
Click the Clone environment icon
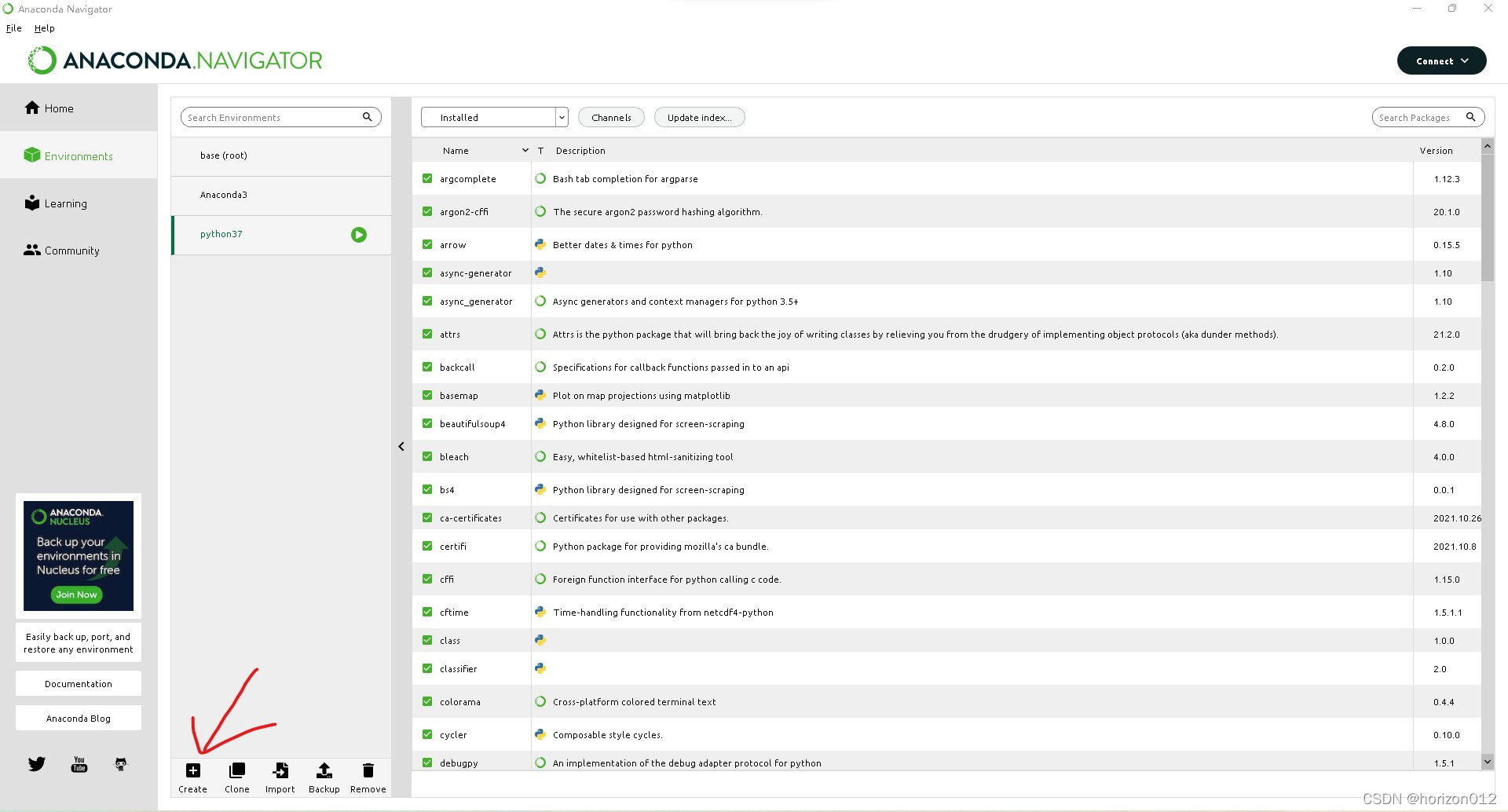coord(236,770)
